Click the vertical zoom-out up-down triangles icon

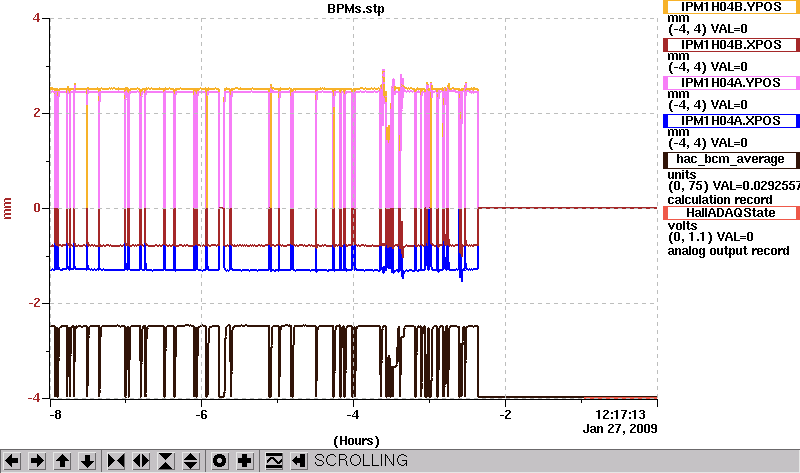tap(191, 461)
